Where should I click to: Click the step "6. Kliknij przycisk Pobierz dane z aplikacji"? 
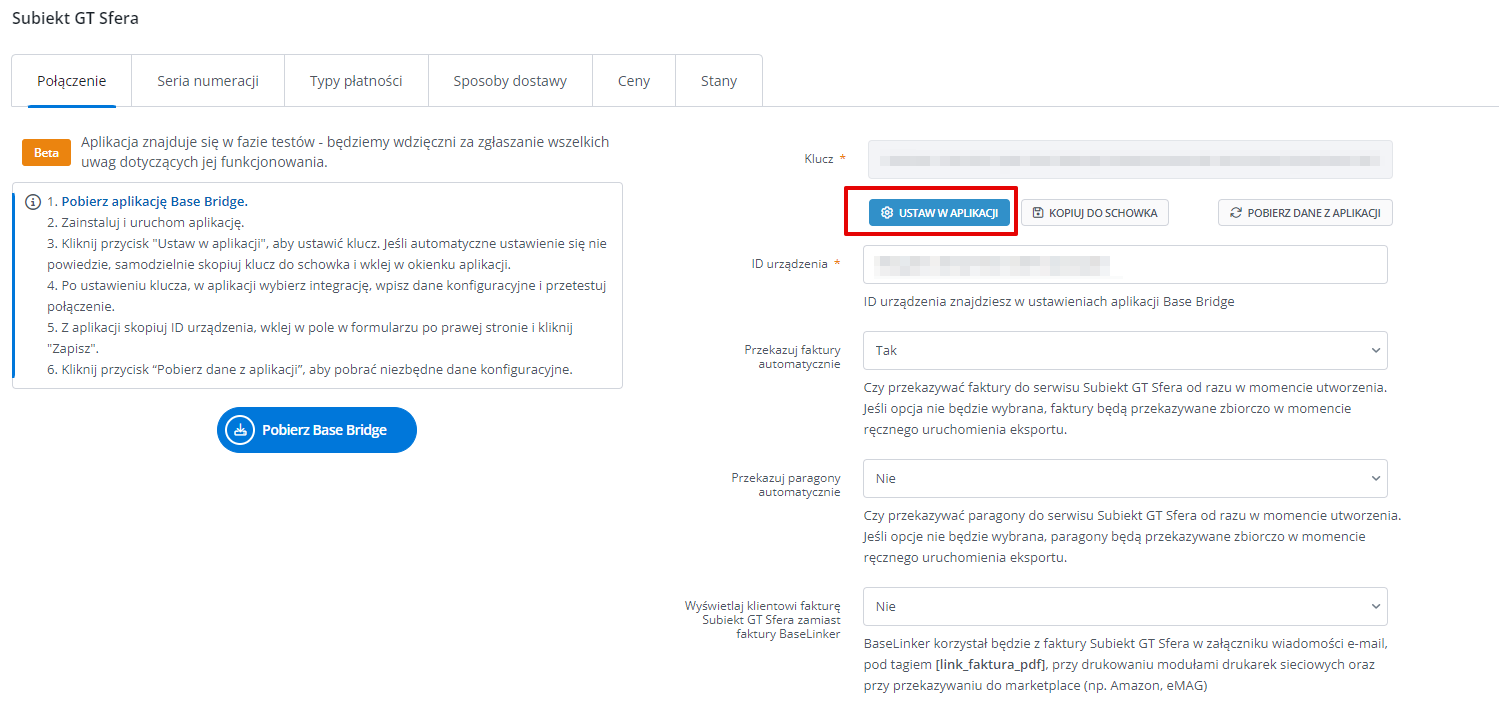click(x=310, y=369)
